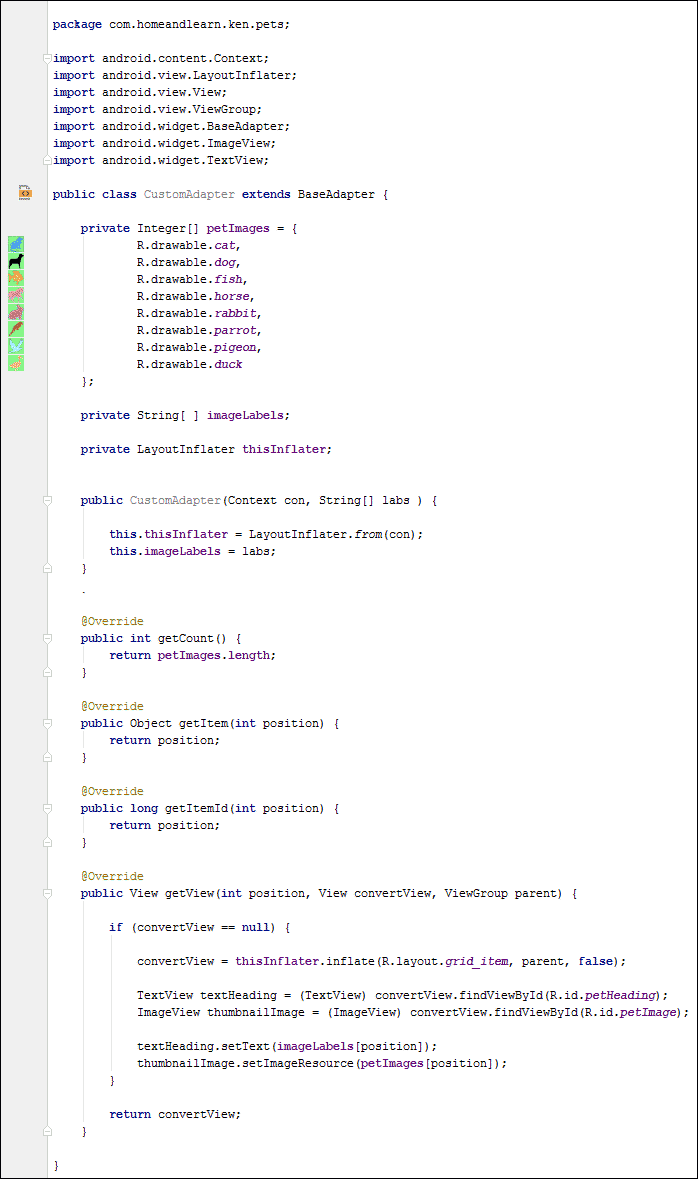Viewport: 698px width, 1179px height.
Task: Click the rabbit drawable gutter thumbnail
Action: coord(16,312)
